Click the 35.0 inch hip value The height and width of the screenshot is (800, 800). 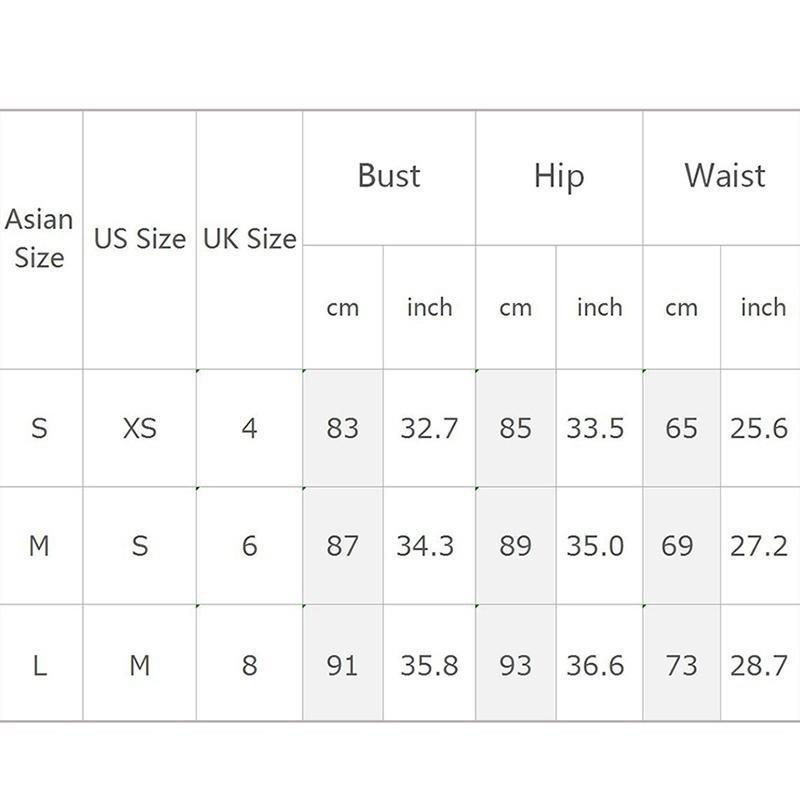click(596, 546)
